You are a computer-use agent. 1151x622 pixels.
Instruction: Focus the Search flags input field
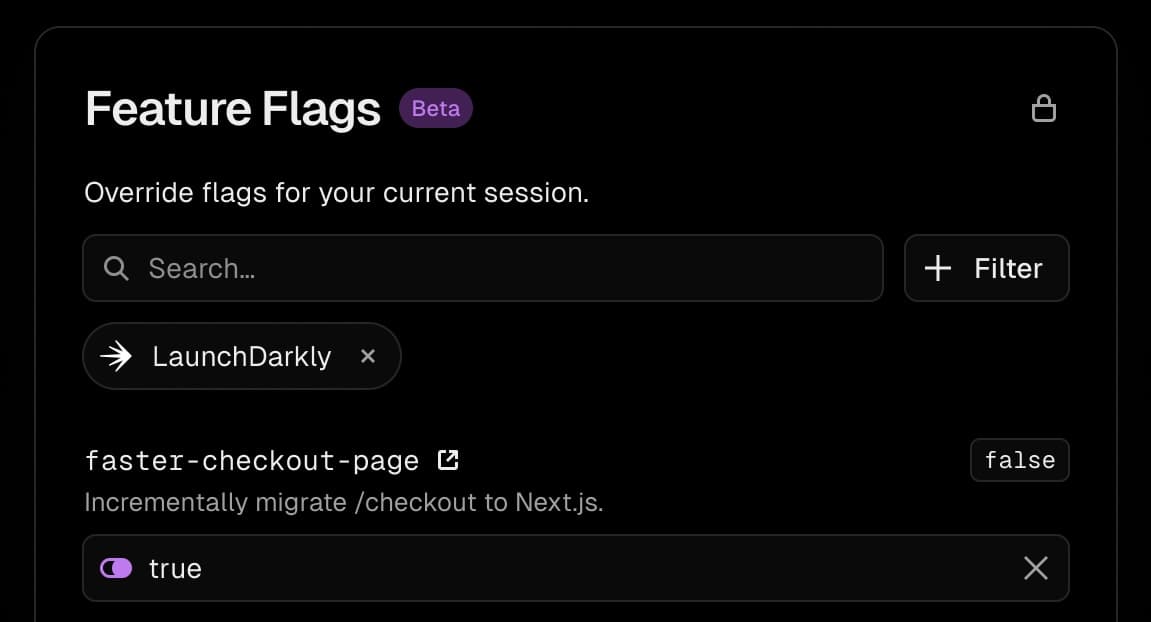(482, 268)
